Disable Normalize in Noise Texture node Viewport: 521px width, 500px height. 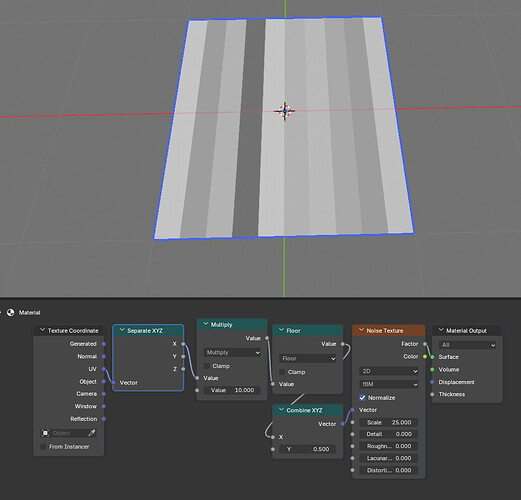click(362, 398)
